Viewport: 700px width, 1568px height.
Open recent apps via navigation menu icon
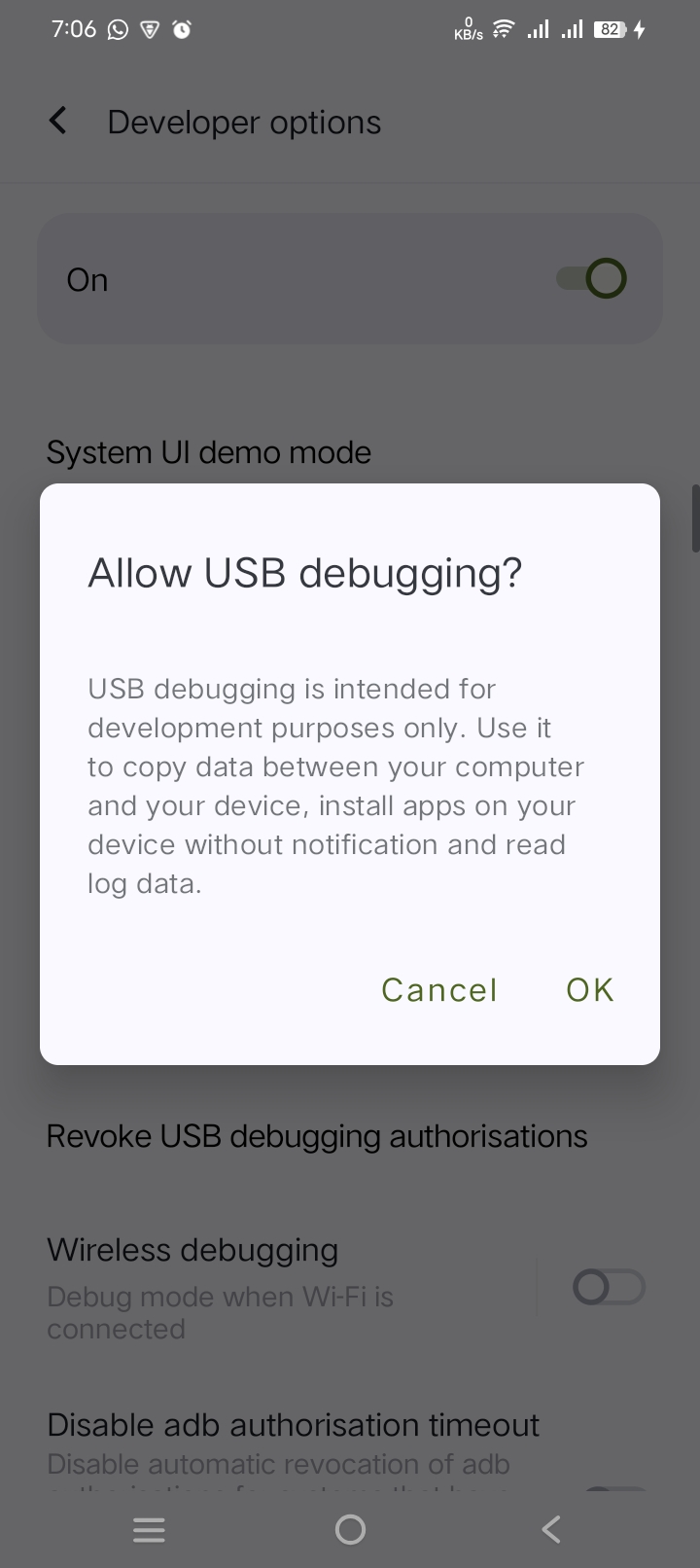coord(149,1530)
